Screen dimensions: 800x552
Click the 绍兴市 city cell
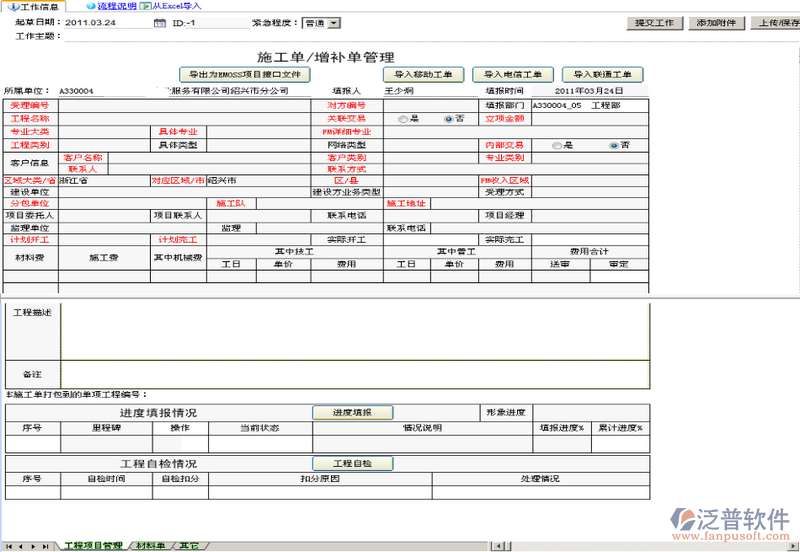point(259,181)
